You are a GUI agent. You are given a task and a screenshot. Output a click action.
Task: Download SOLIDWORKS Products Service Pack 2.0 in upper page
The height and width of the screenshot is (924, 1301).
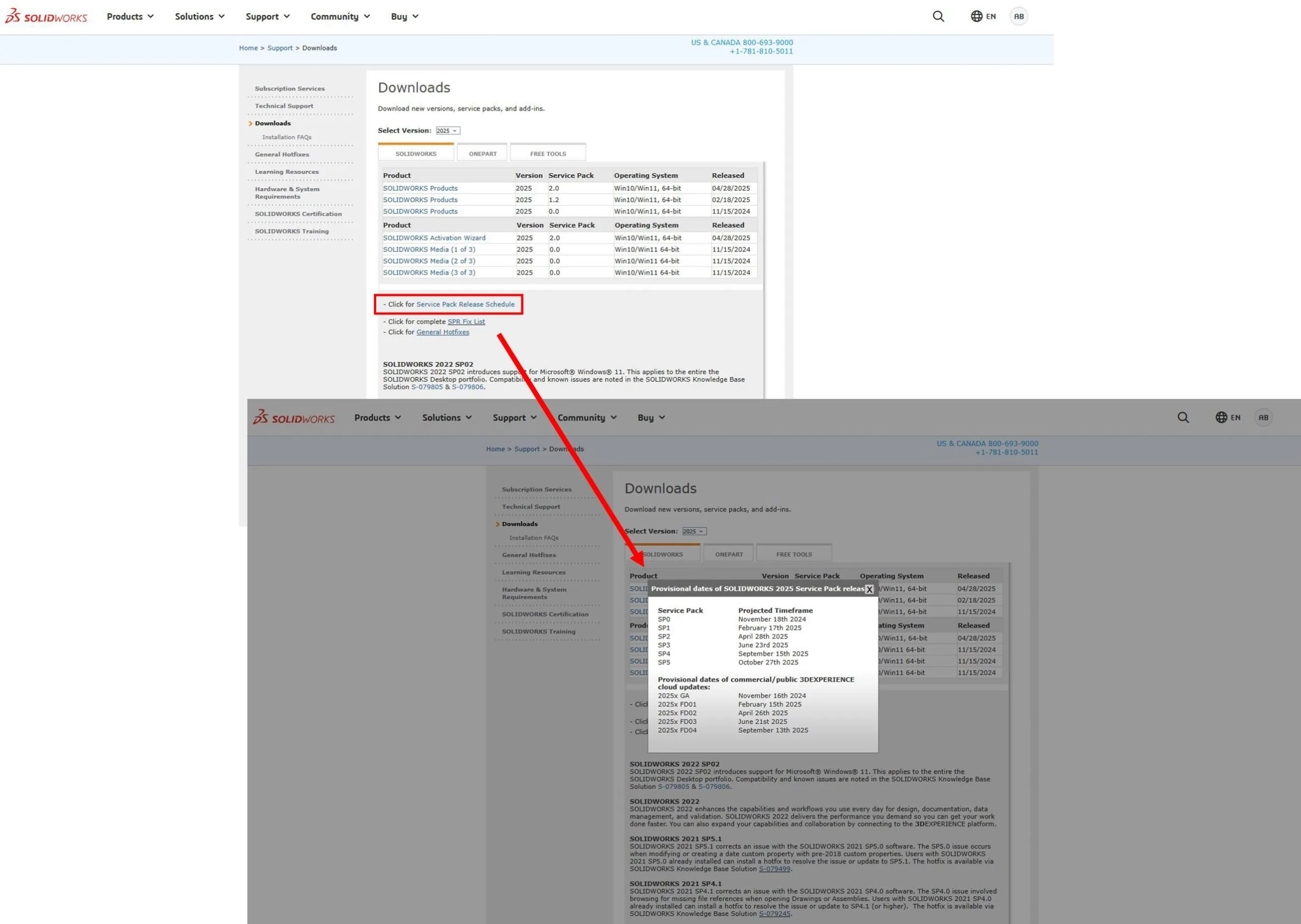(x=420, y=189)
